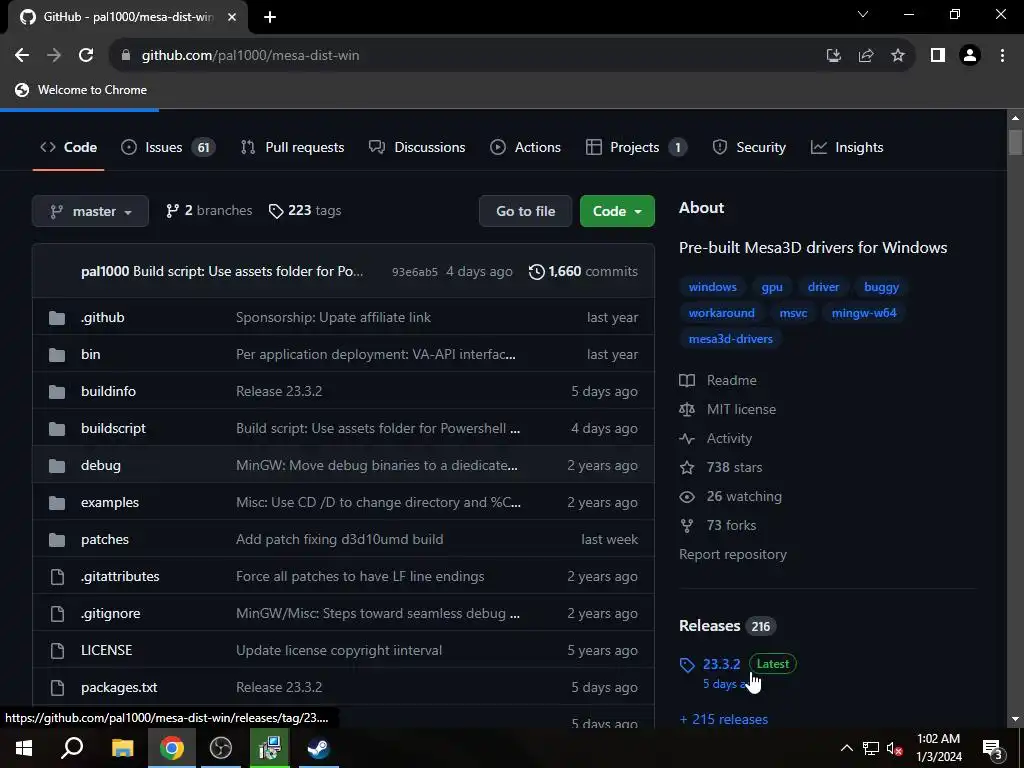
Task: Open the Readme link in About
Action: (718, 380)
